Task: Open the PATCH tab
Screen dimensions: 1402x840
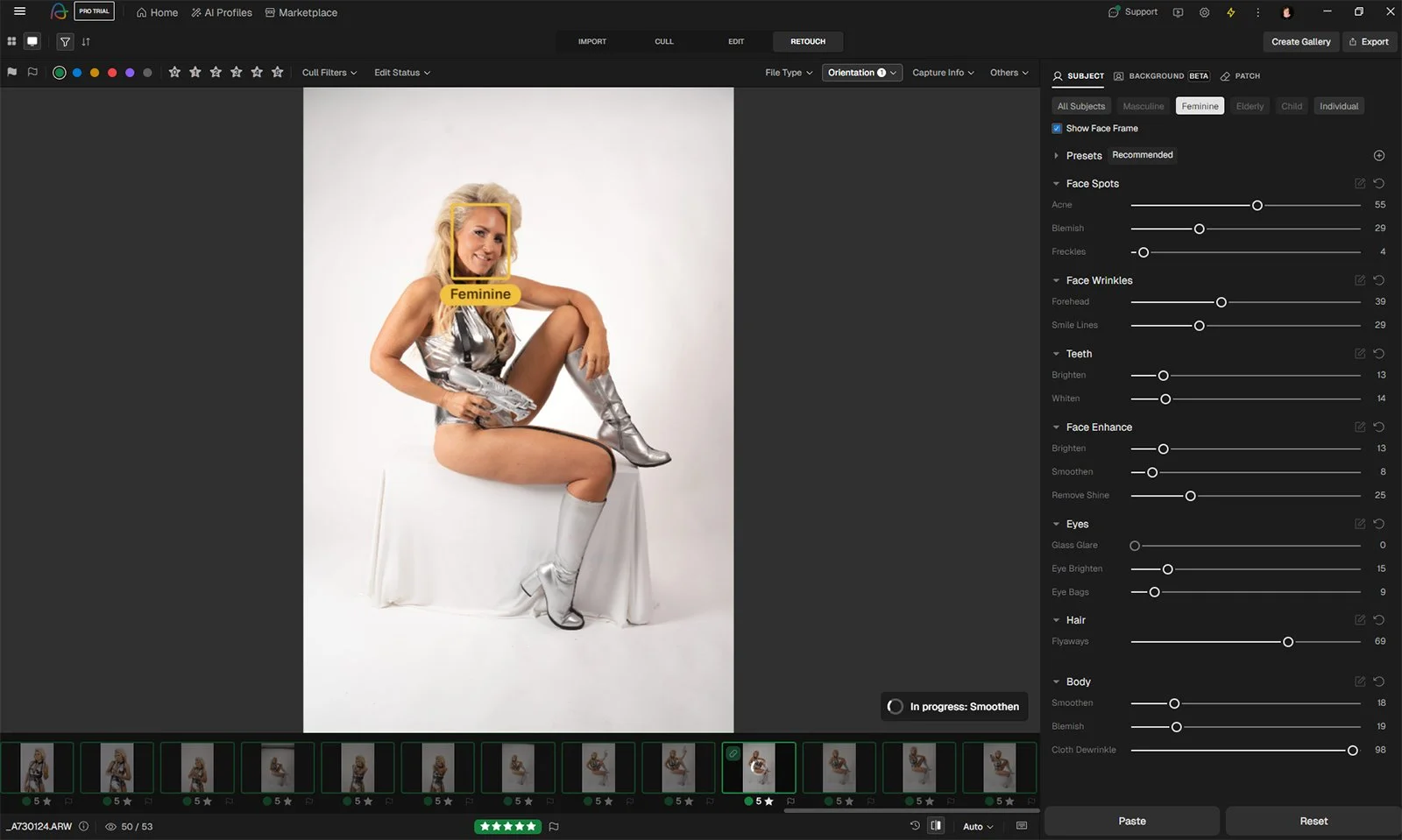Action: (1240, 76)
